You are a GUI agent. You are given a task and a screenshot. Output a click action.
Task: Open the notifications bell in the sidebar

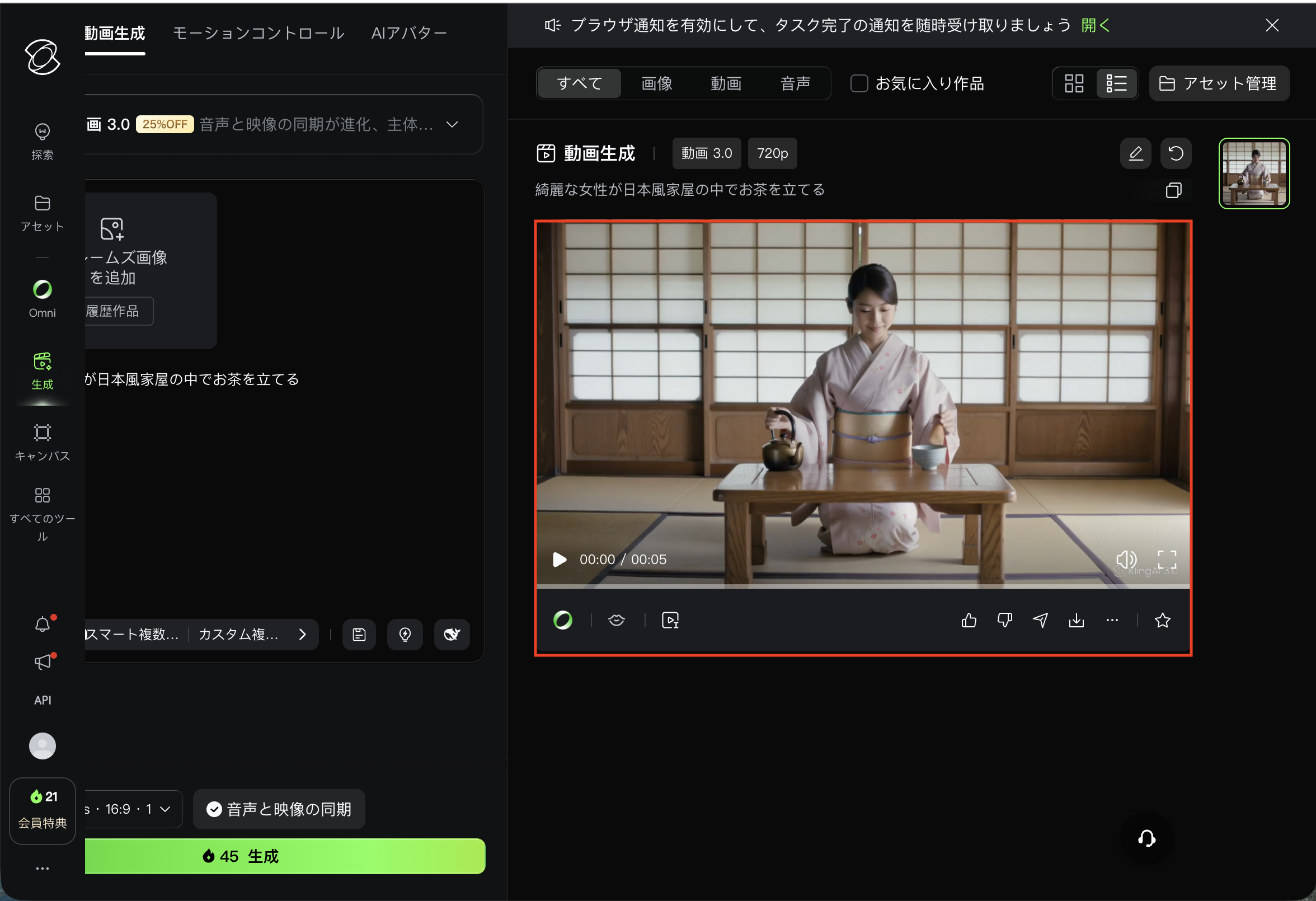pos(43,625)
